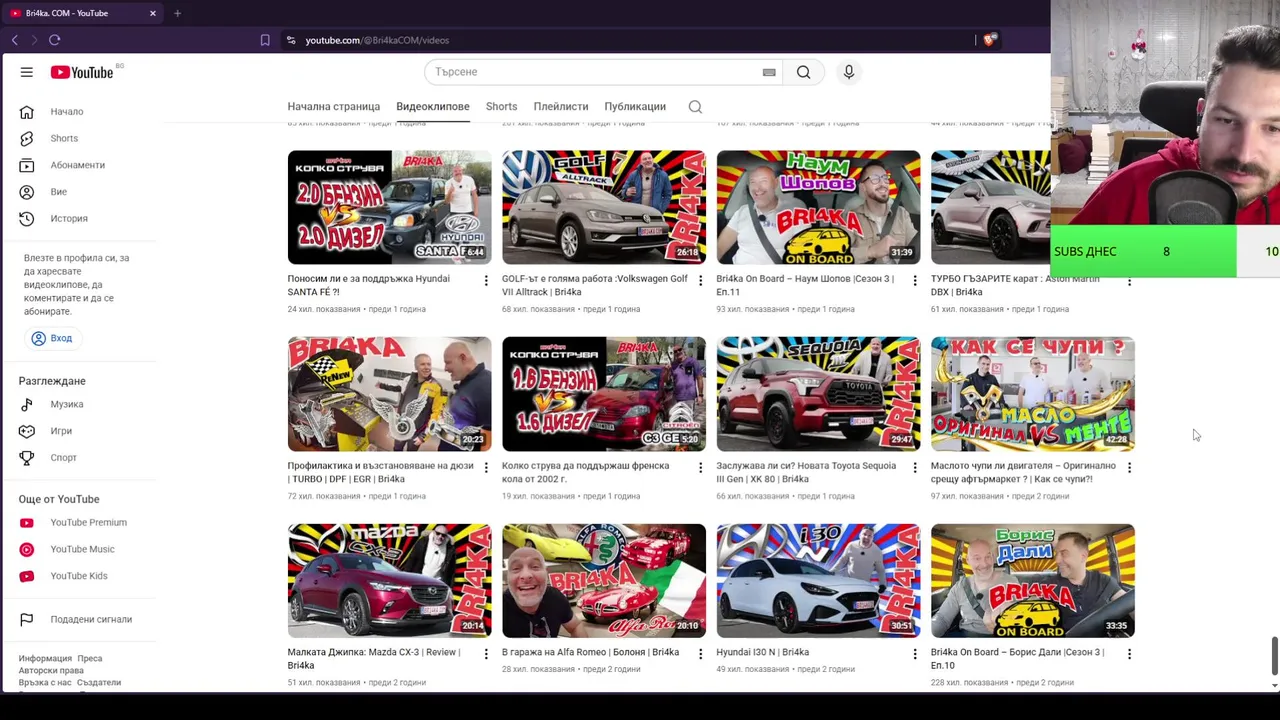1280x720 pixels.
Task: Play the 1.6 Бензин vs Дизел thumbnail
Action: [604, 394]
